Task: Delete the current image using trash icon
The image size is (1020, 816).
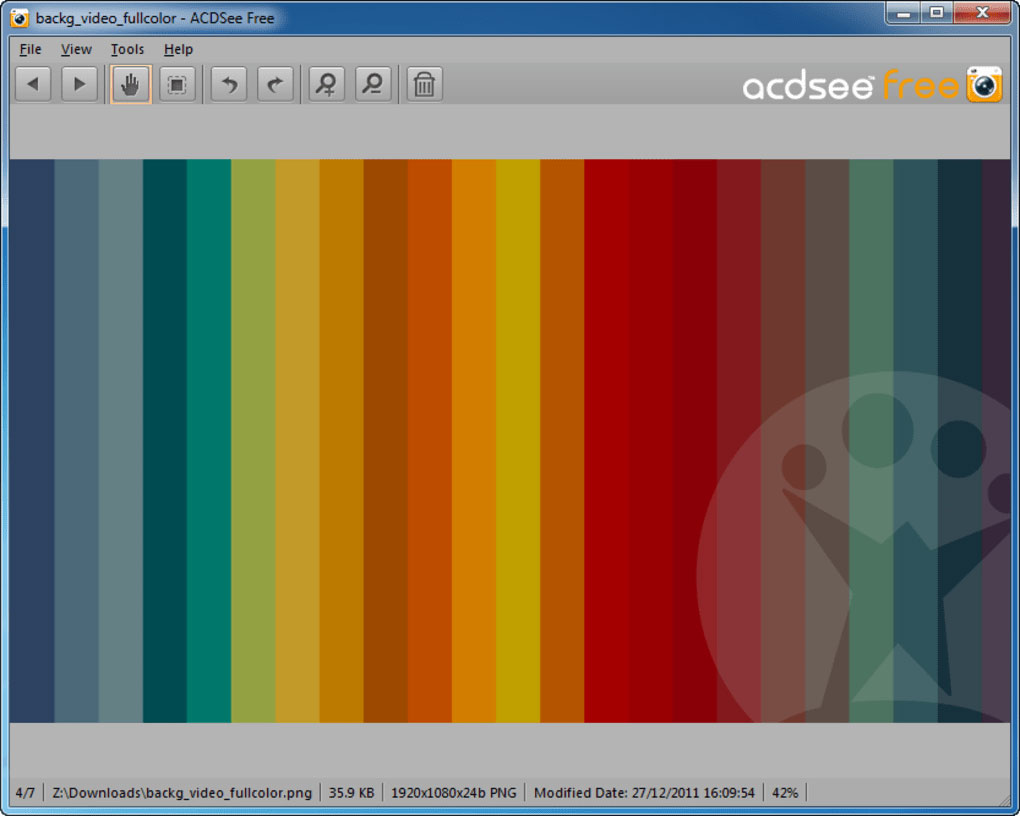Action: tap(423, 84)
